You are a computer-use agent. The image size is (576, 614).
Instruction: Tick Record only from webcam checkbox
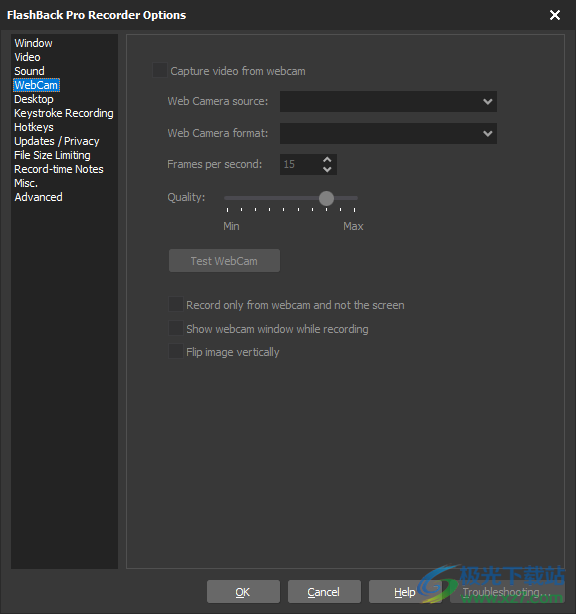pyautogui.click(x=176, y=304)
